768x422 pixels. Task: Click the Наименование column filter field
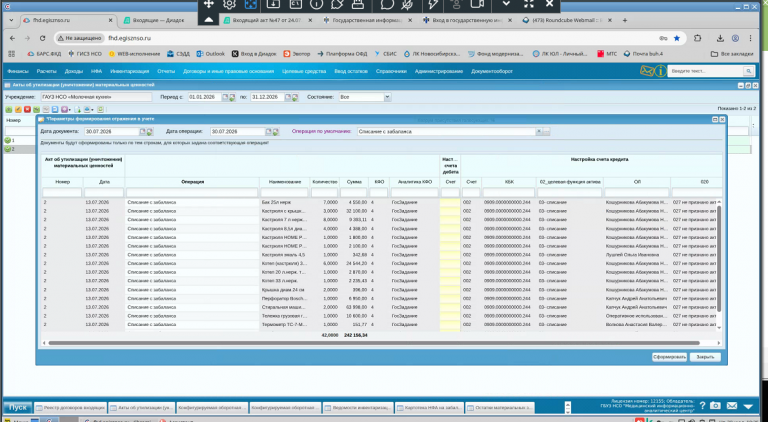284,193
